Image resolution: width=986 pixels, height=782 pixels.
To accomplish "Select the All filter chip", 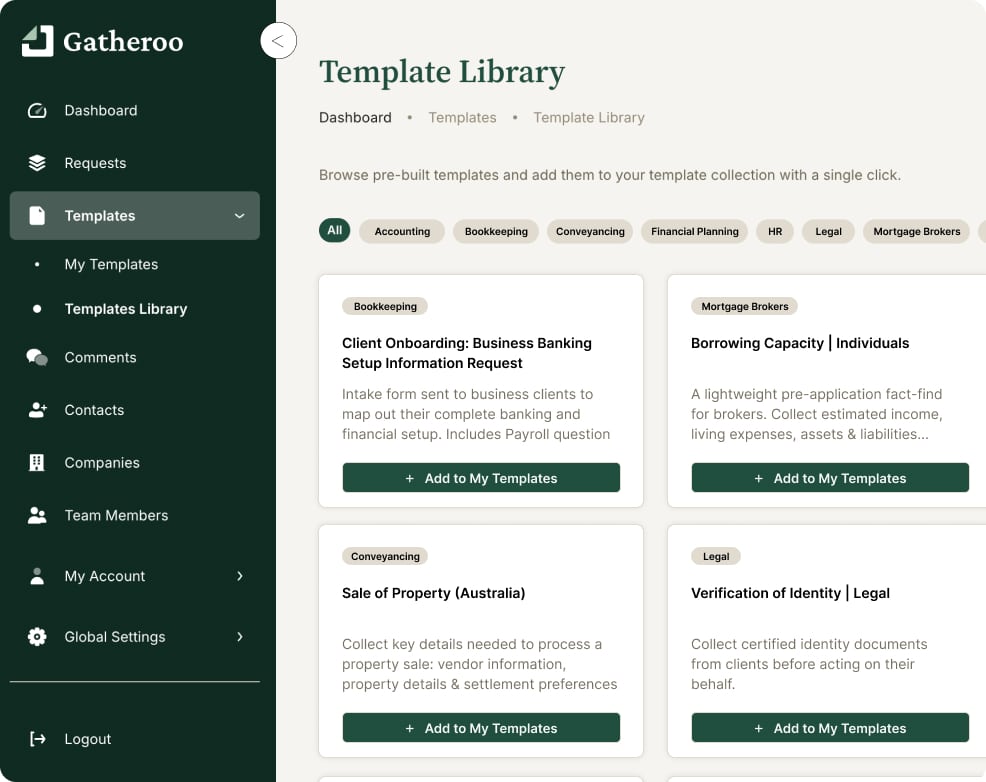I will coord(335,231).
